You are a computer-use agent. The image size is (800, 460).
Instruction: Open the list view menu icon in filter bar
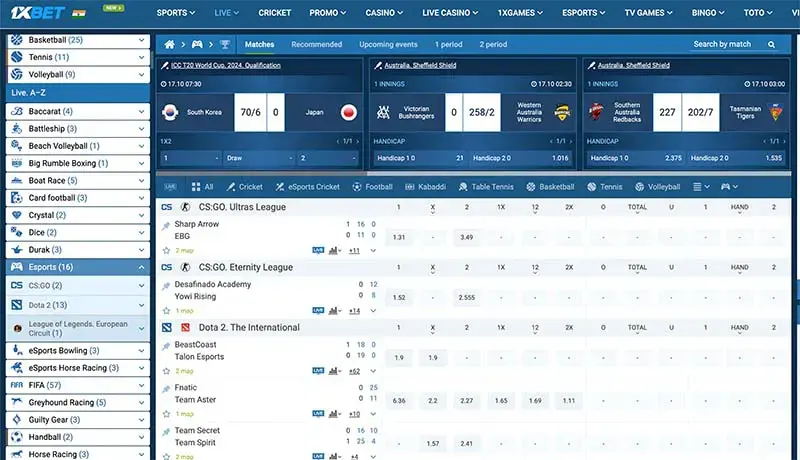click(x=701, y=187)
